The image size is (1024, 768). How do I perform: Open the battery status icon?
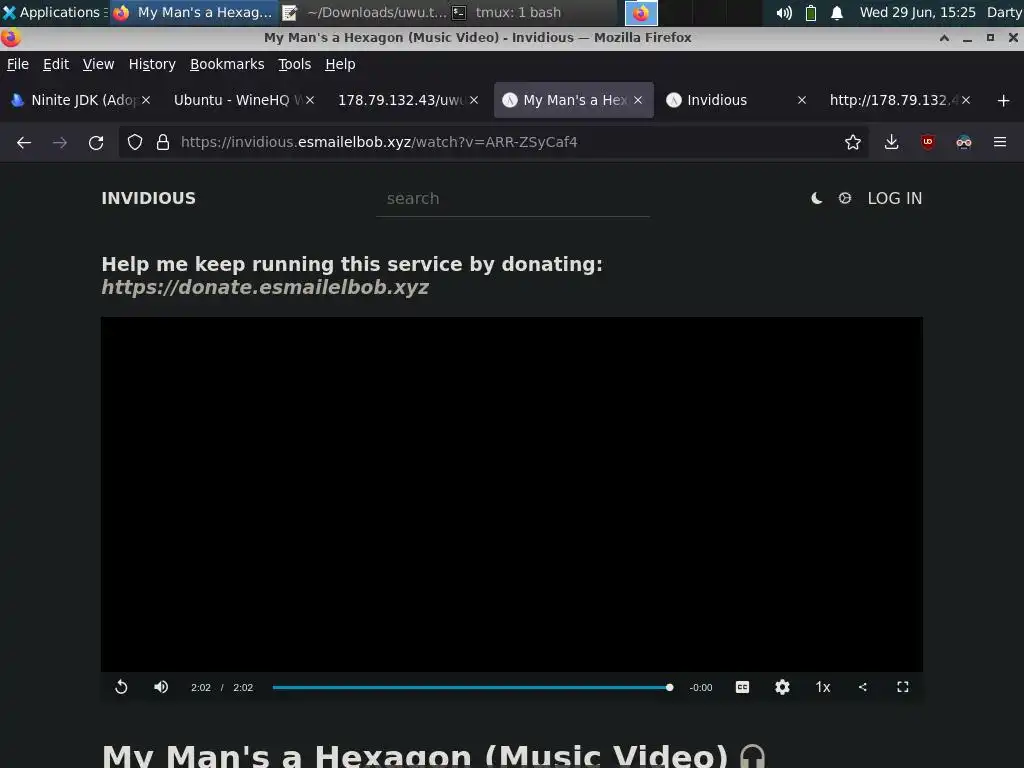pyautogui.click(x=810, y=12)
